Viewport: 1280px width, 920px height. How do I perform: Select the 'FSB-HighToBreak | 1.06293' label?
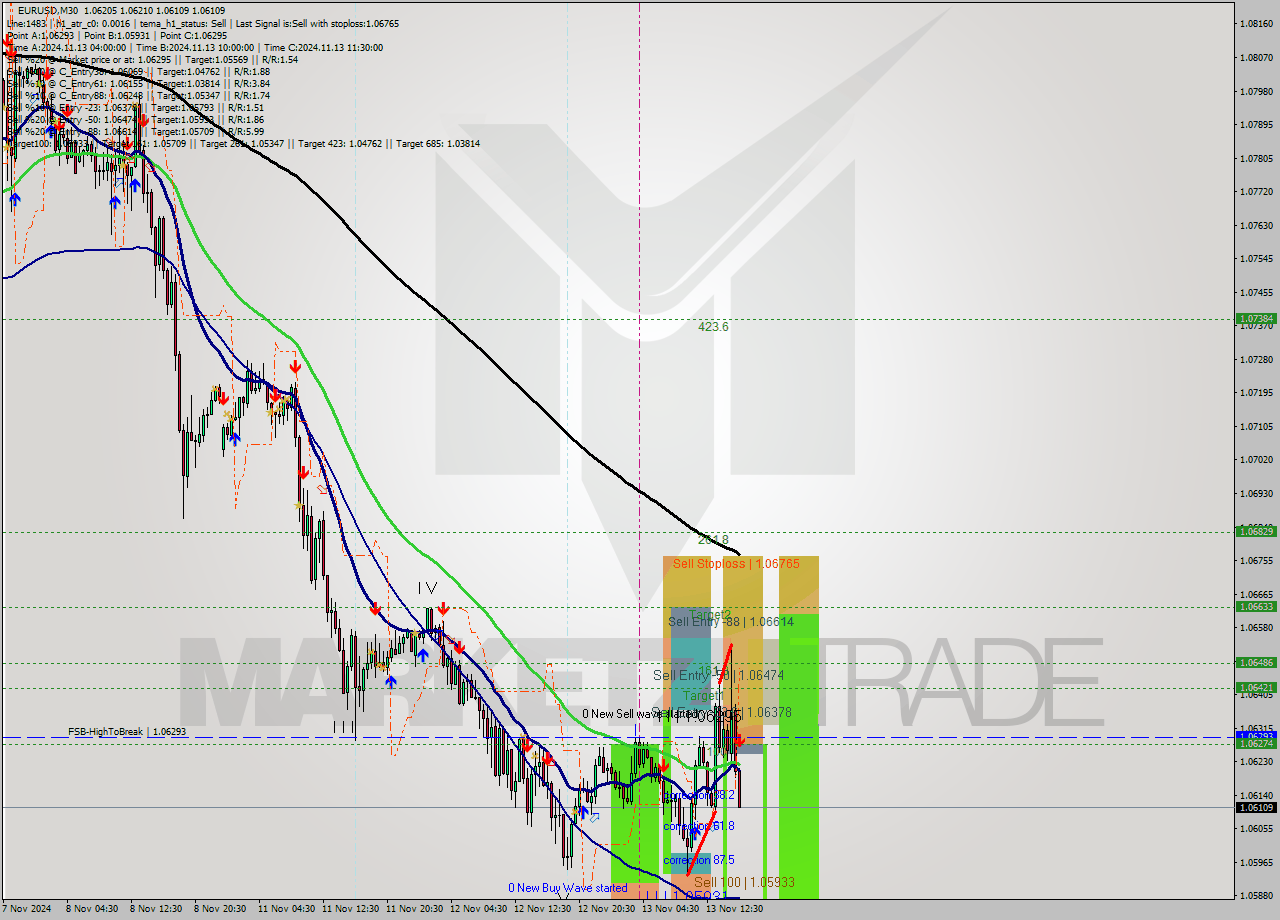[x=127, y=732]
